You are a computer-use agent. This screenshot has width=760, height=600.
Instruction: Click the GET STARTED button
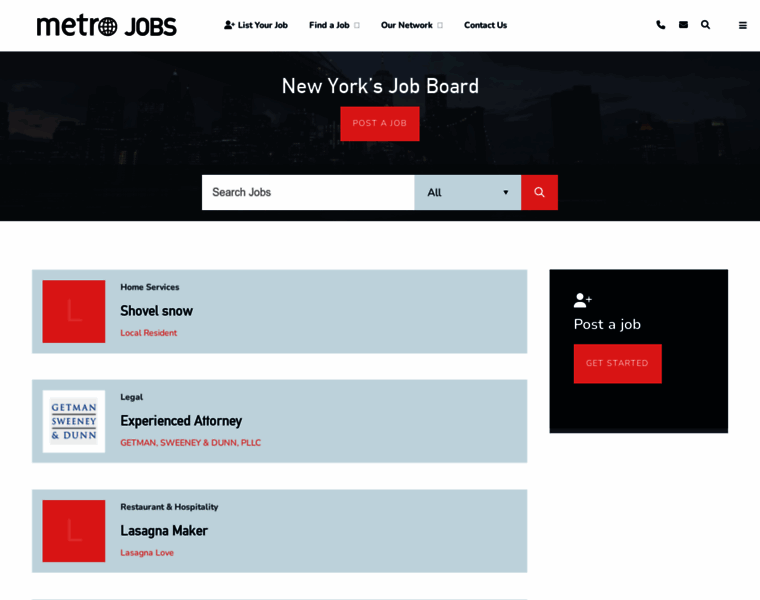617,363
